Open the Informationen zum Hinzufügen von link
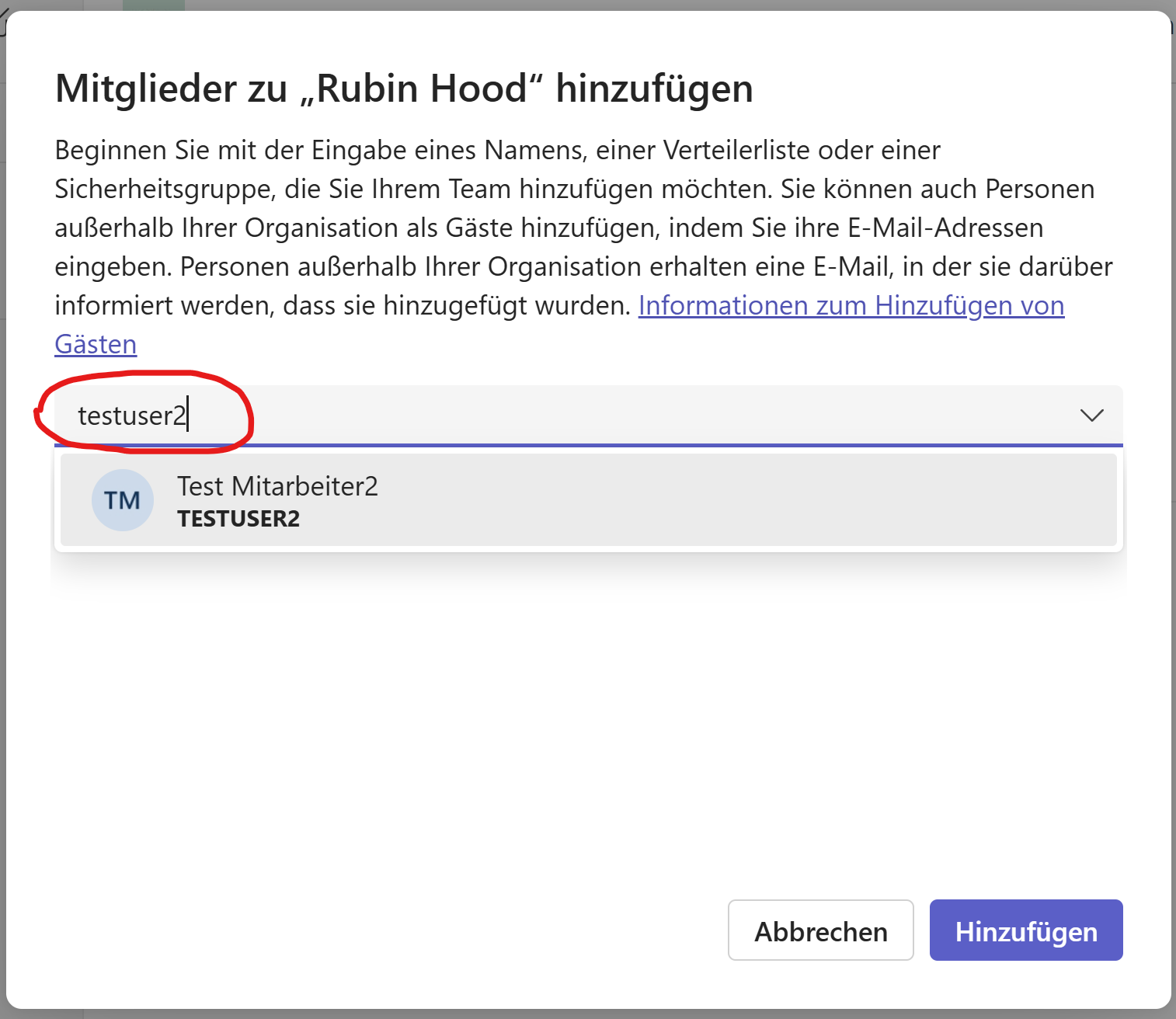 [x=851, y=306]
